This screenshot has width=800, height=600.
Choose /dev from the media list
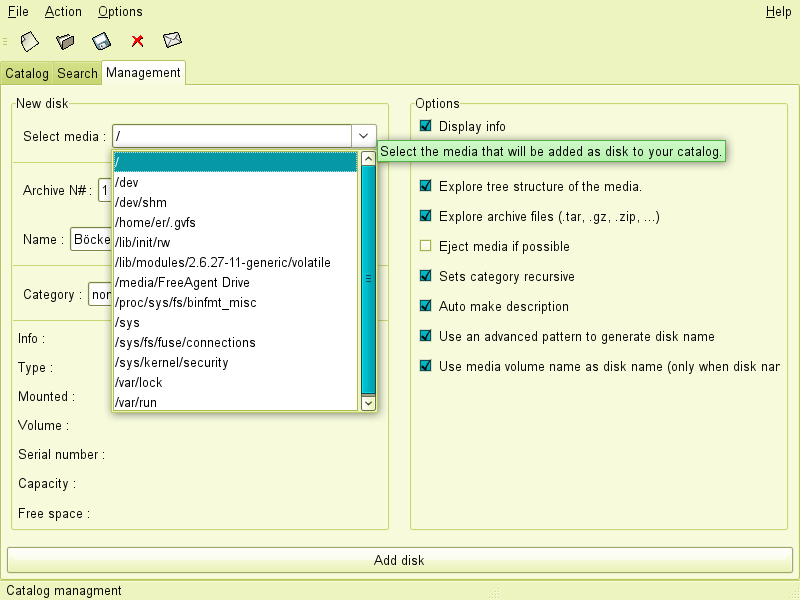(236, 182)
